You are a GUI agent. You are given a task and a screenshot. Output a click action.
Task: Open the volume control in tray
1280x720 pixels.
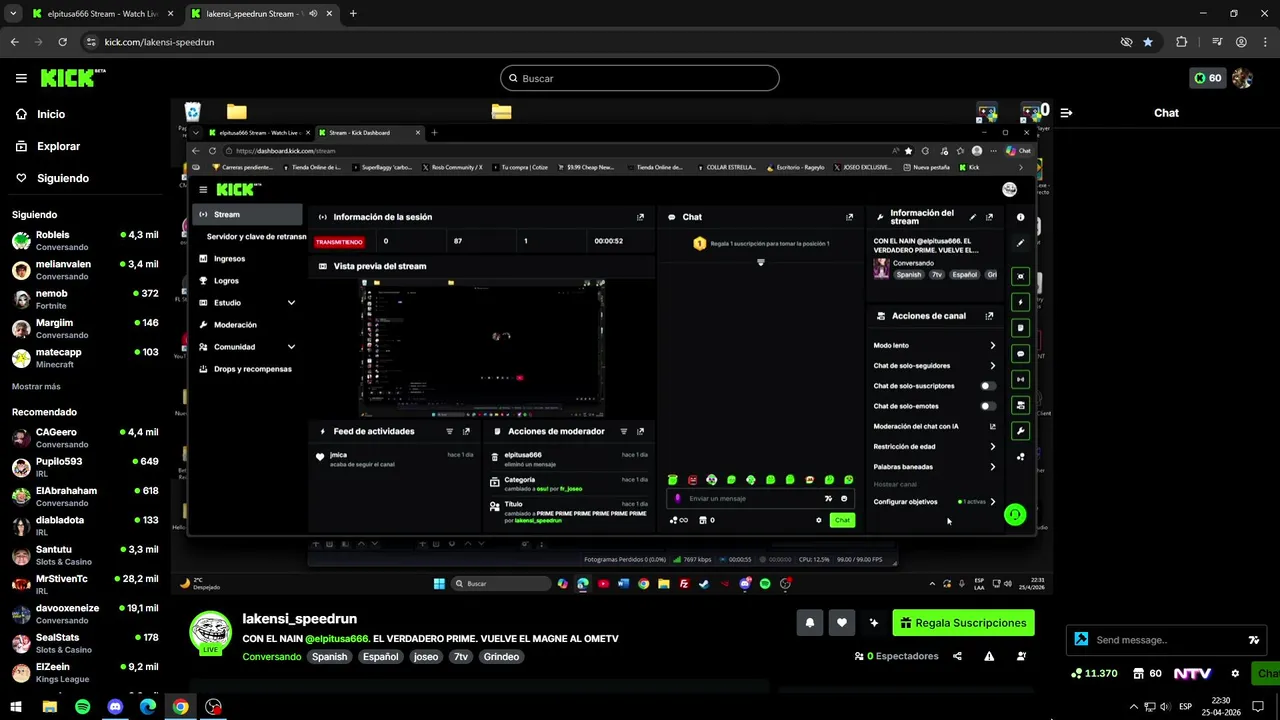pyautogui.click(x=1167, y=706)
